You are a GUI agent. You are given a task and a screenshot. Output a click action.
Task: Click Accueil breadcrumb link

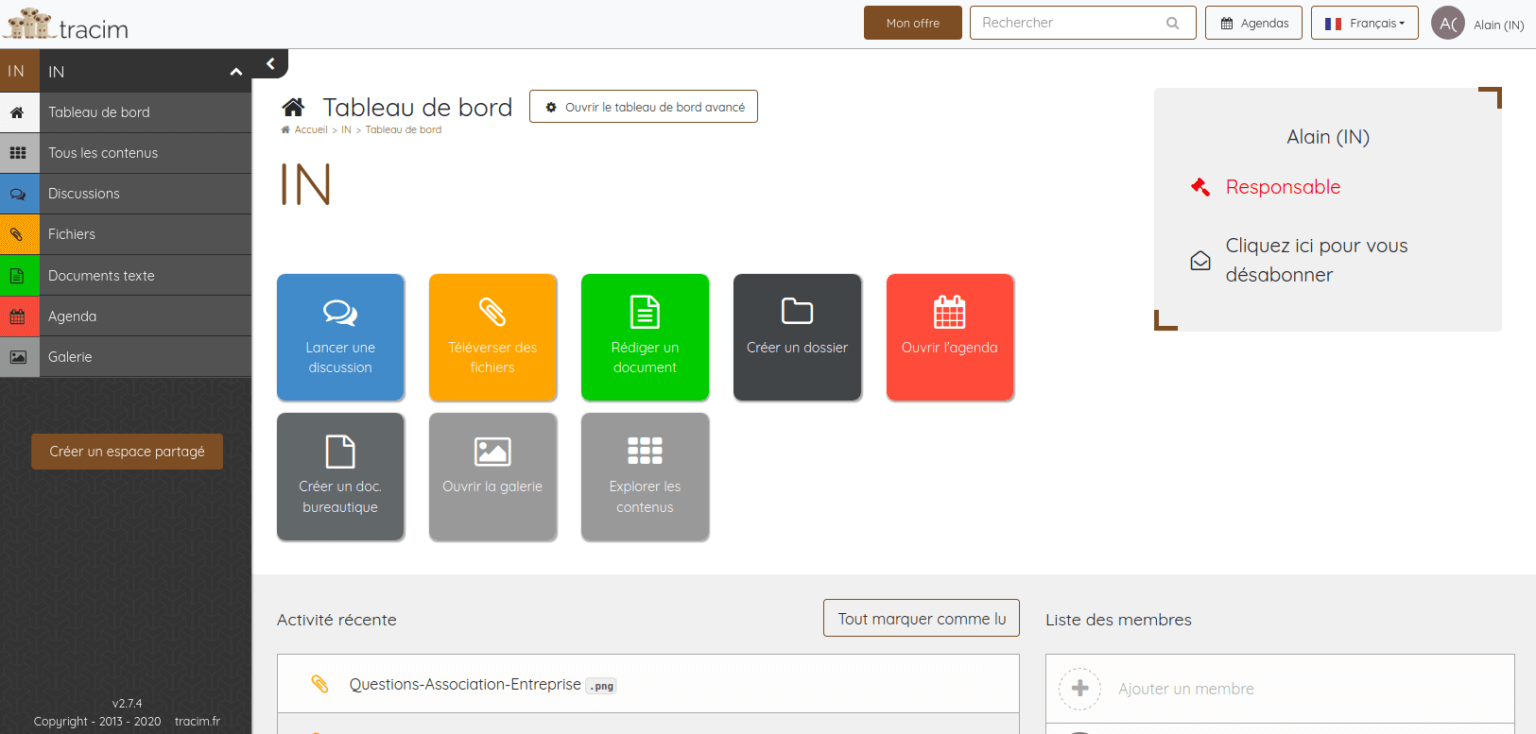[310, 130]
